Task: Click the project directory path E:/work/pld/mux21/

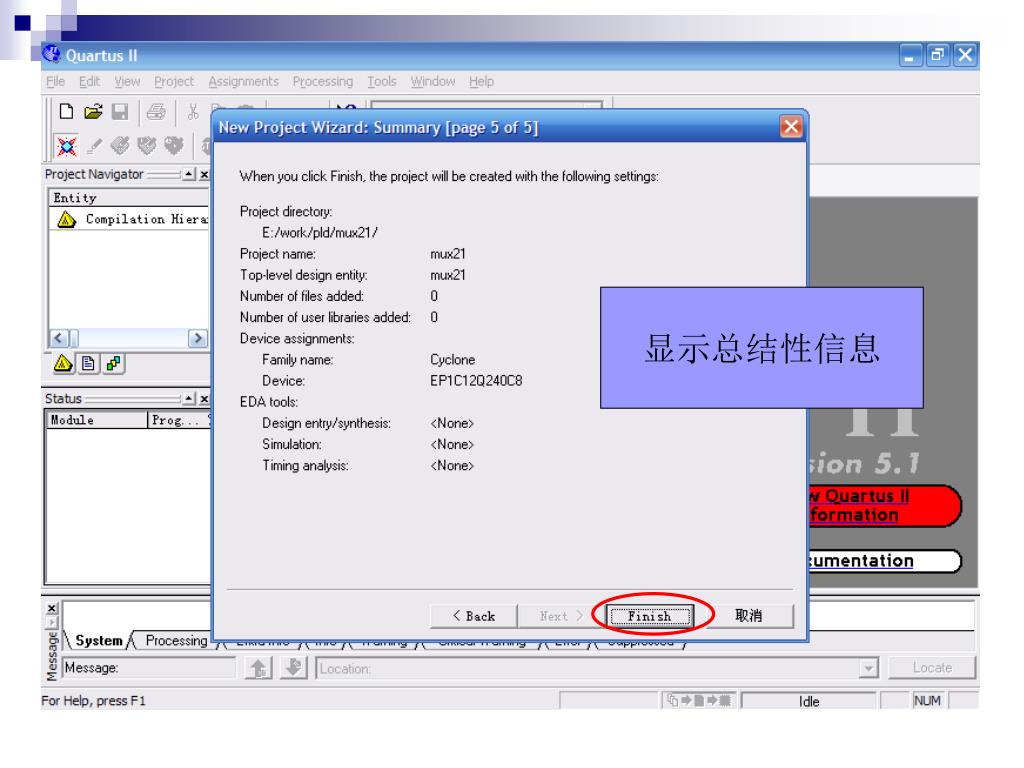Action: click(x=319, y=232)
